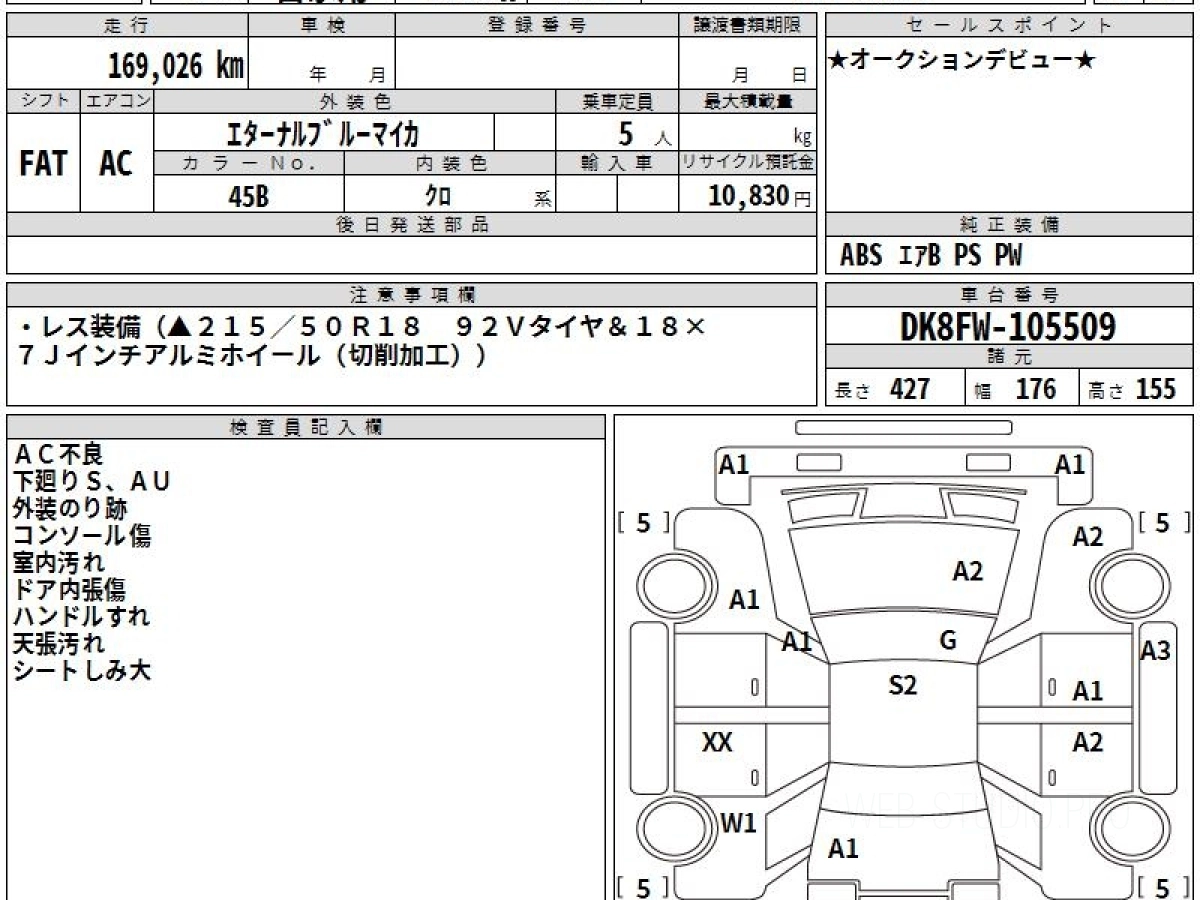Click the エアコン header cell

117,101
